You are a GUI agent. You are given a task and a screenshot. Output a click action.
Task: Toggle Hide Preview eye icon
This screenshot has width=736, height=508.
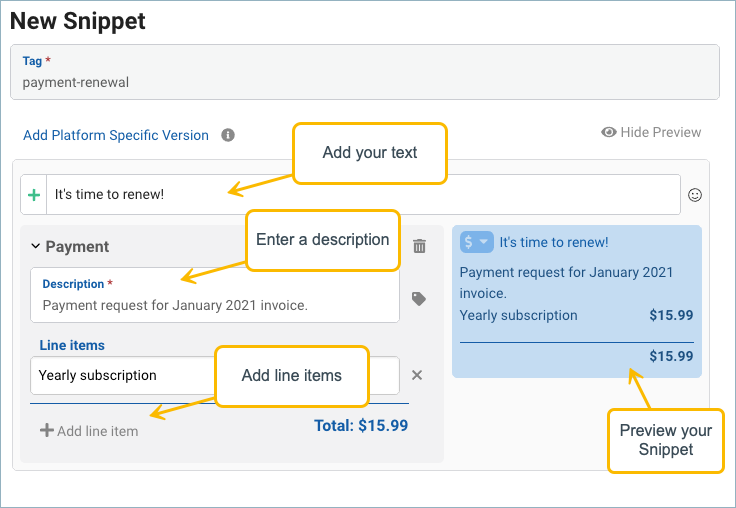click(608, 132)
